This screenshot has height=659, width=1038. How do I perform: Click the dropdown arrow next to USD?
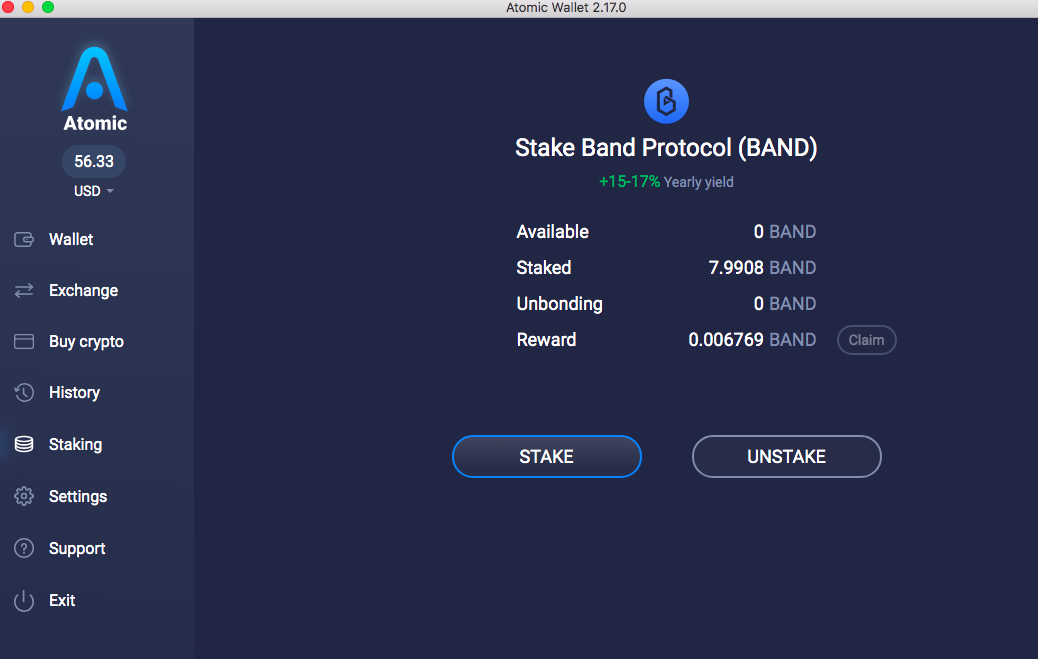(110, 191)
